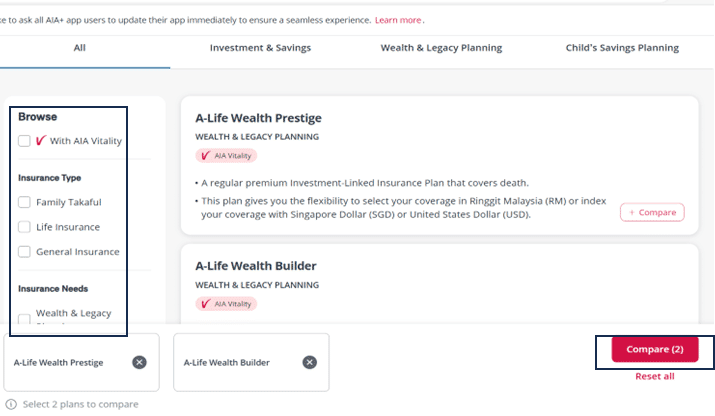Click the info icon beside Select 2 plans

click(x=11, y=404)
